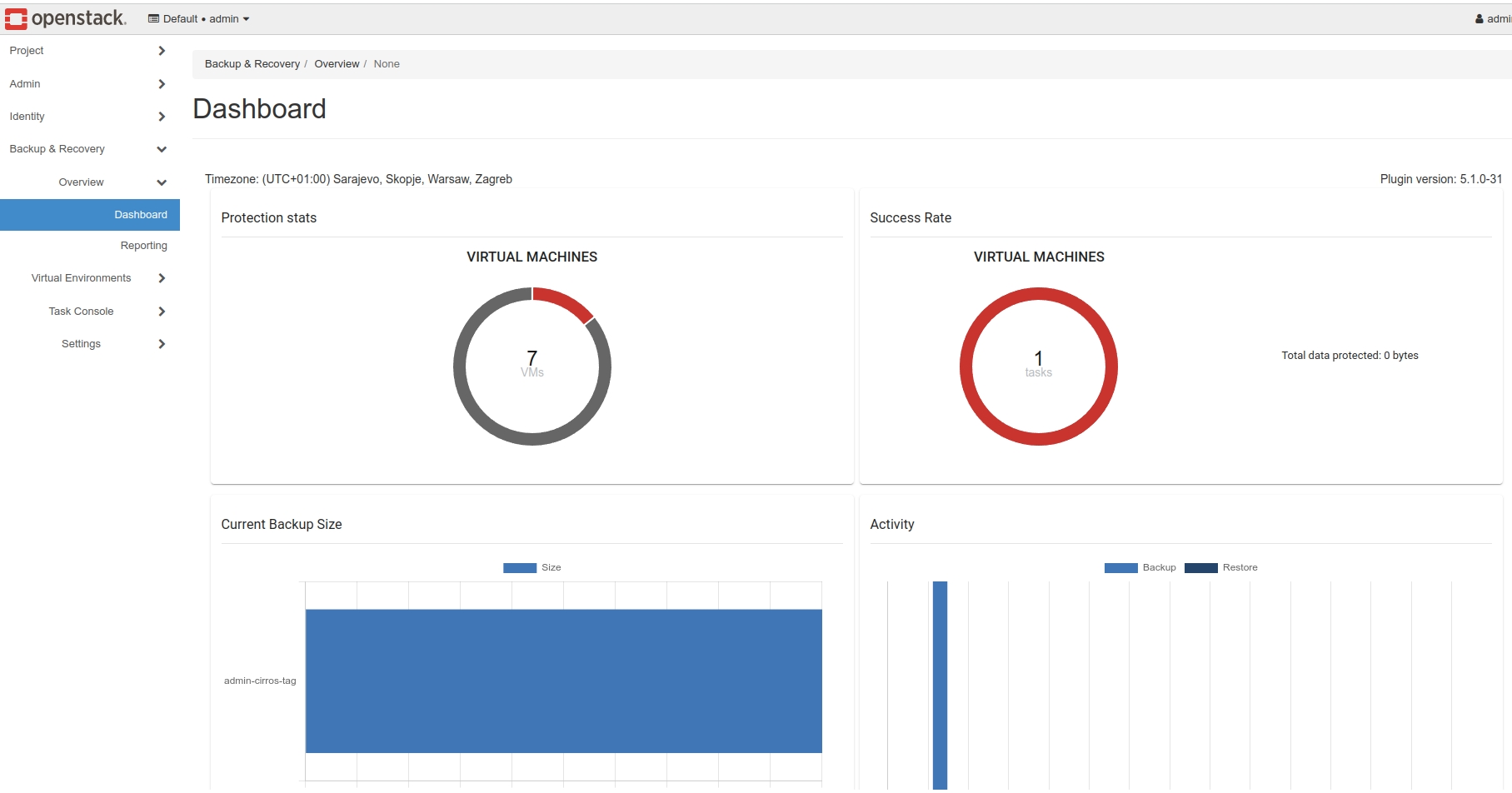Click Backup & Recovery breadcrumb link
The image size is (1512, 793).
pyautogui.click(x=252, y=64)
